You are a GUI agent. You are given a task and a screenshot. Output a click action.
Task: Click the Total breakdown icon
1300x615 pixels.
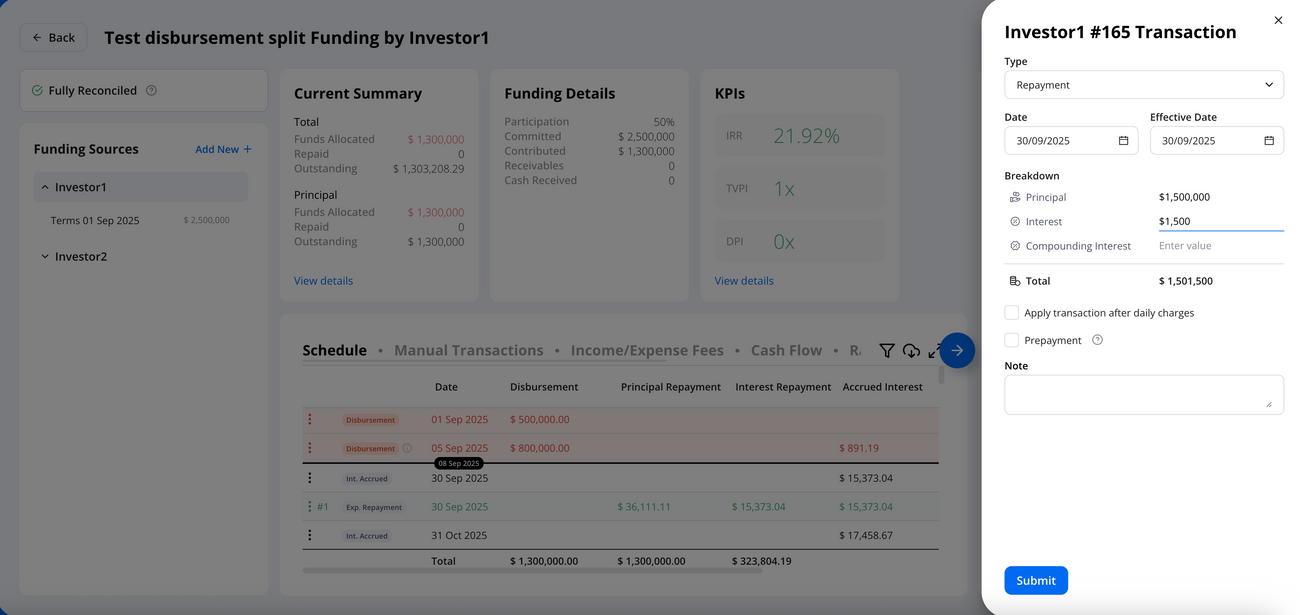coord(1015,281)
